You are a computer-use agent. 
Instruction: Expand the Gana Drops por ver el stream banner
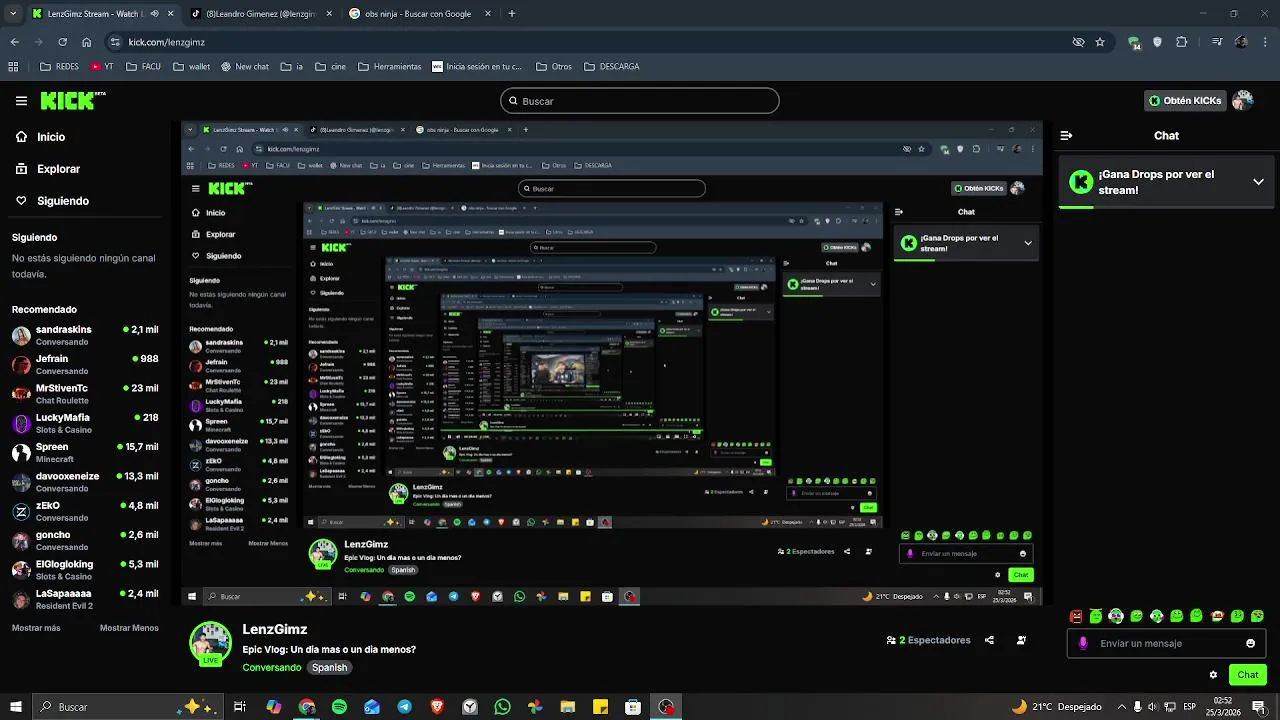pos(1258,182)
